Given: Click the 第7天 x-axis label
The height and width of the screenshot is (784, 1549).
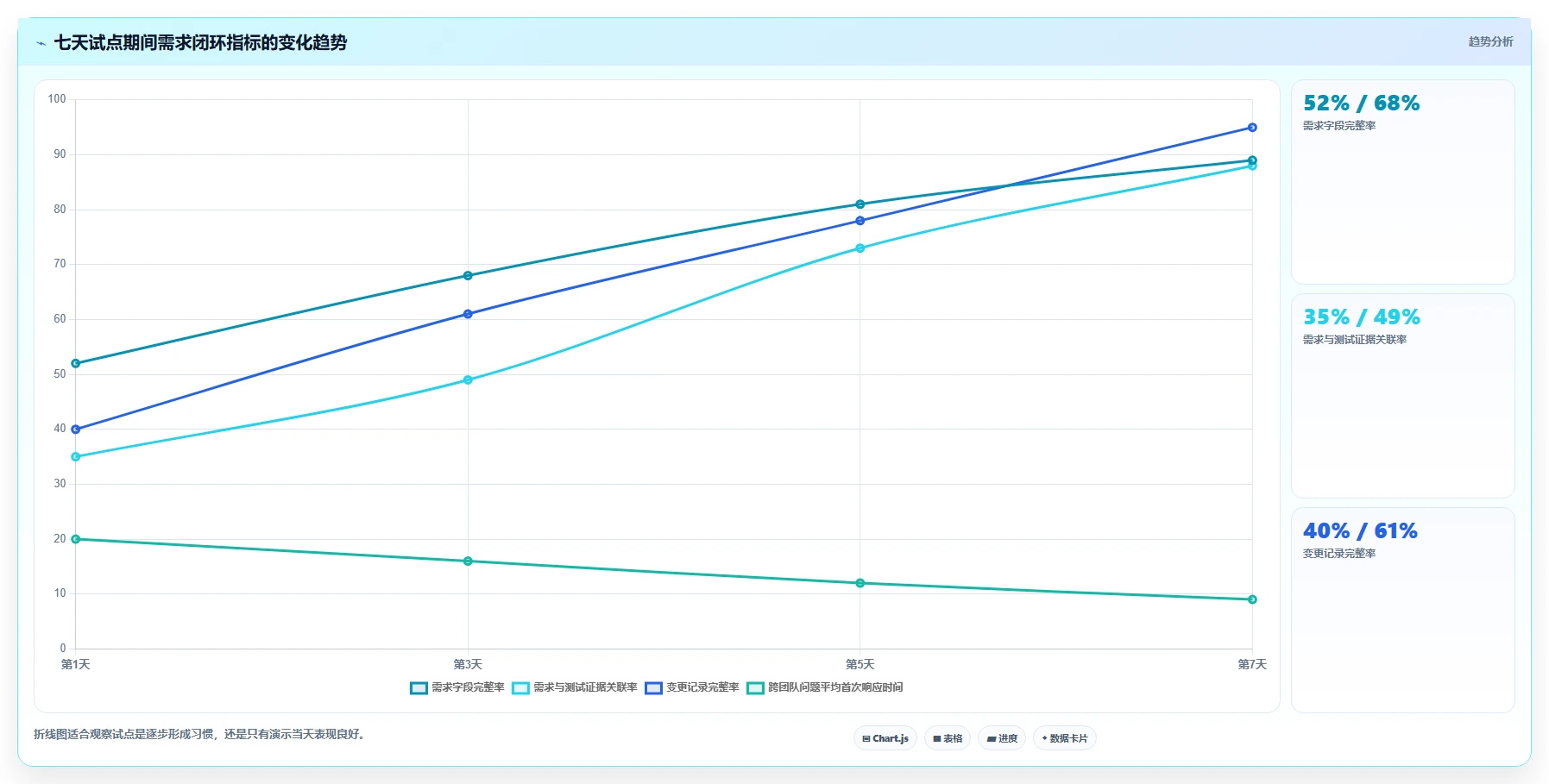Looking at the screenshot, I should (1252, 664).
